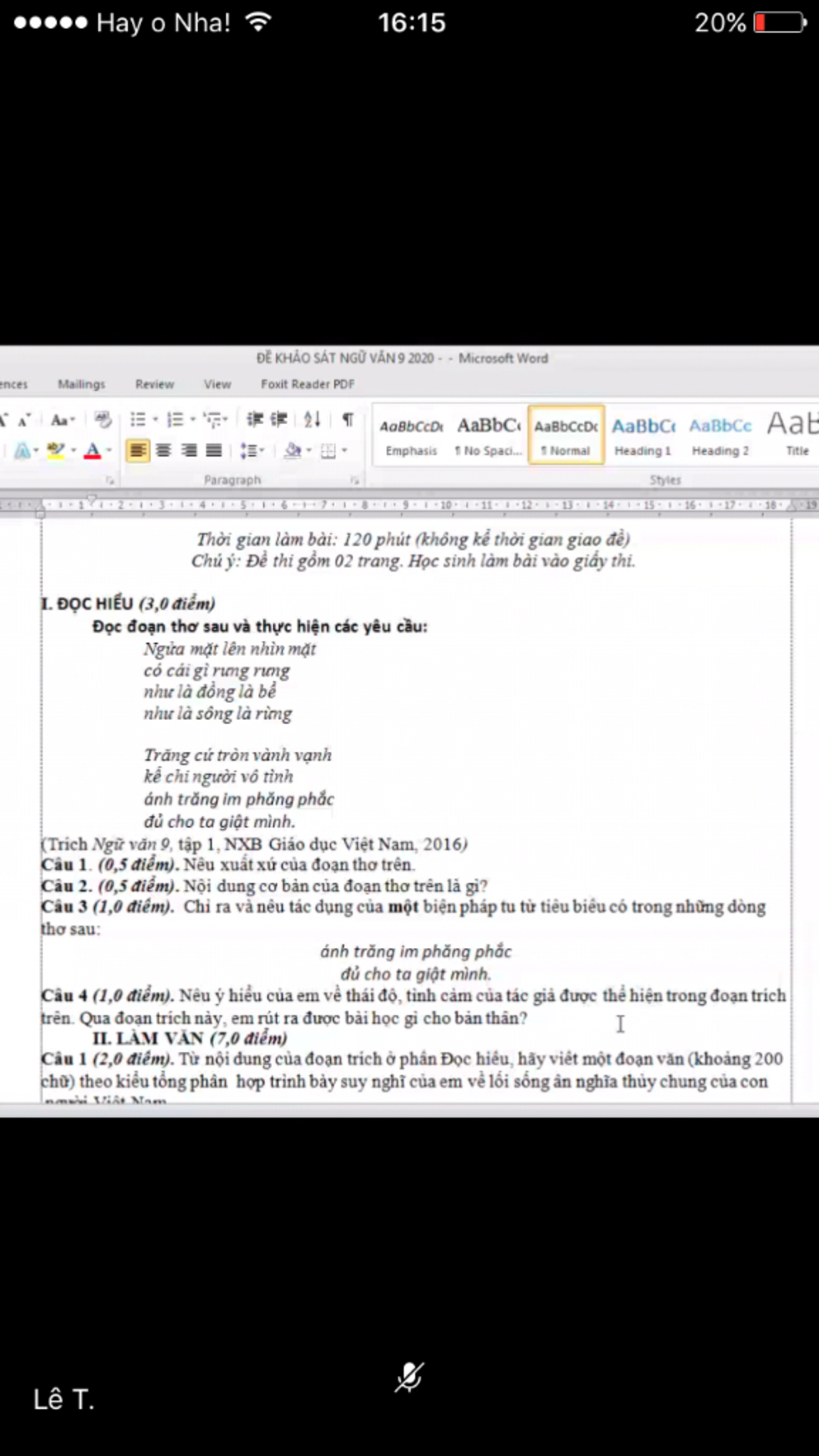This screenshot has height=1456, width=819.
Task: Open Line and Paragraph Spacing menu
Action: coord(252,450)
